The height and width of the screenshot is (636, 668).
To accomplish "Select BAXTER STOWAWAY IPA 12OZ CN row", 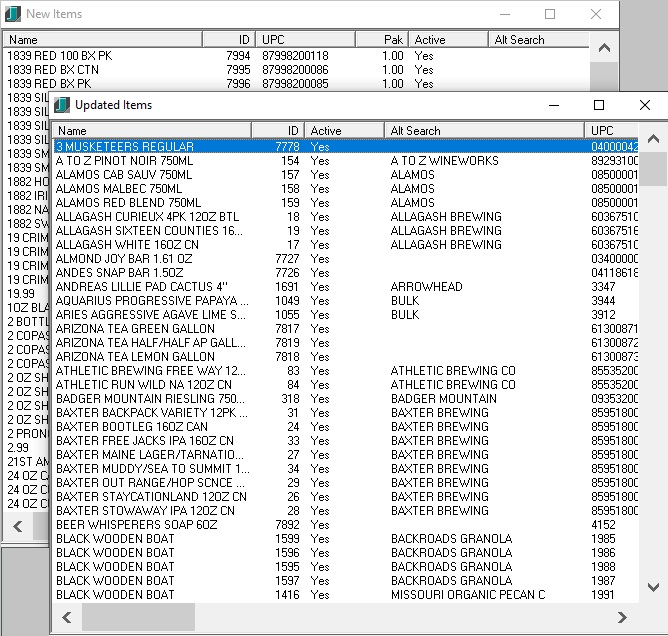I will point(346,511).
